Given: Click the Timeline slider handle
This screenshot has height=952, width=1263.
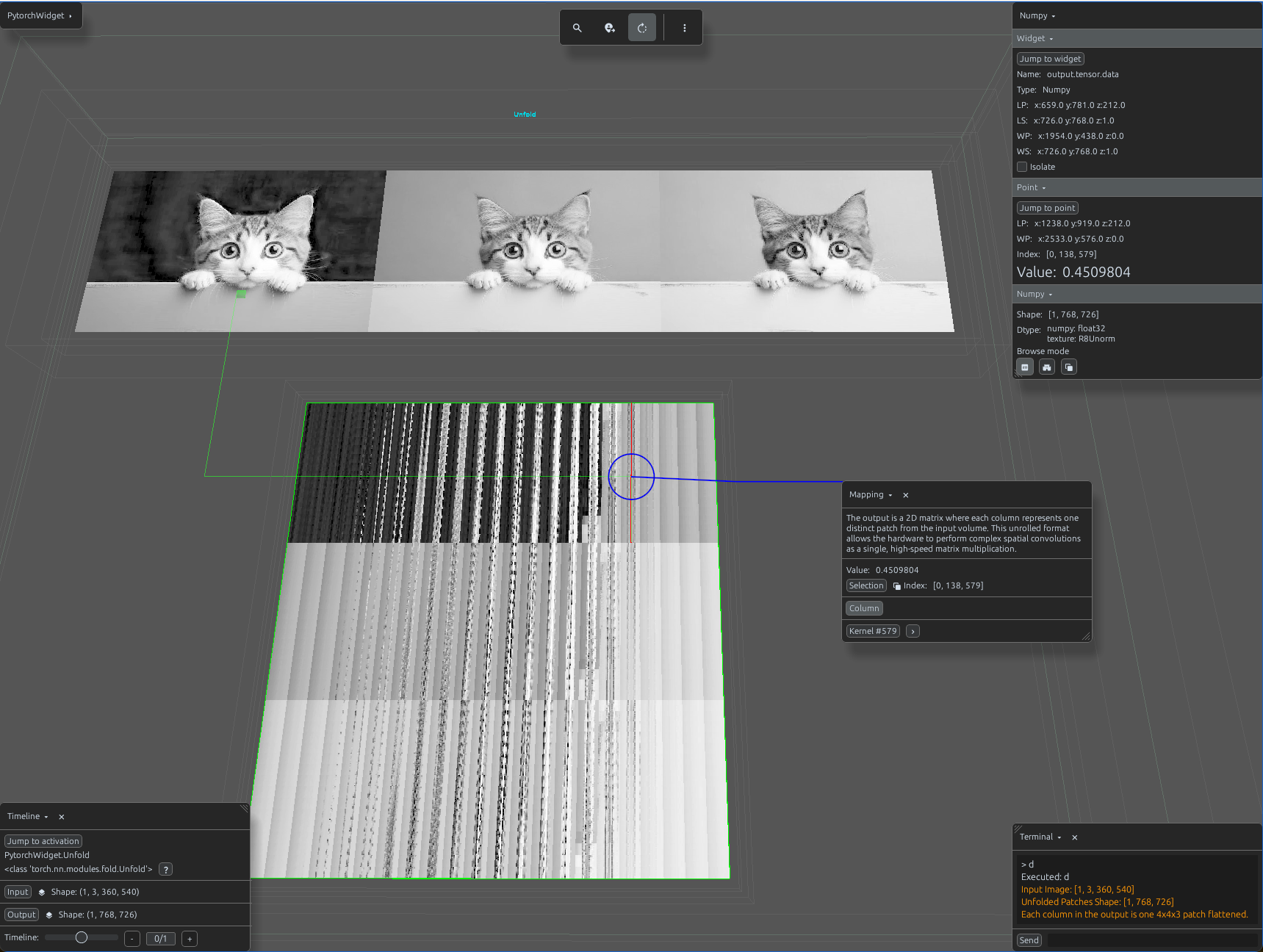Looking at the screenshot, I should click(x=82, y=937).
